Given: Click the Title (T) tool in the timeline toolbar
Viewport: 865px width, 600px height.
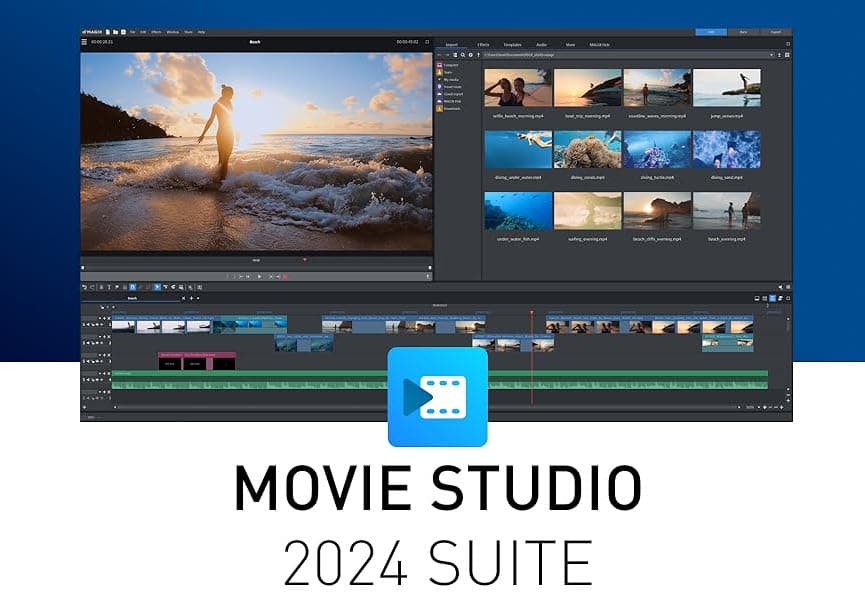Looking at the screenshot, I should pyautogui.click(x=109, y=287).
